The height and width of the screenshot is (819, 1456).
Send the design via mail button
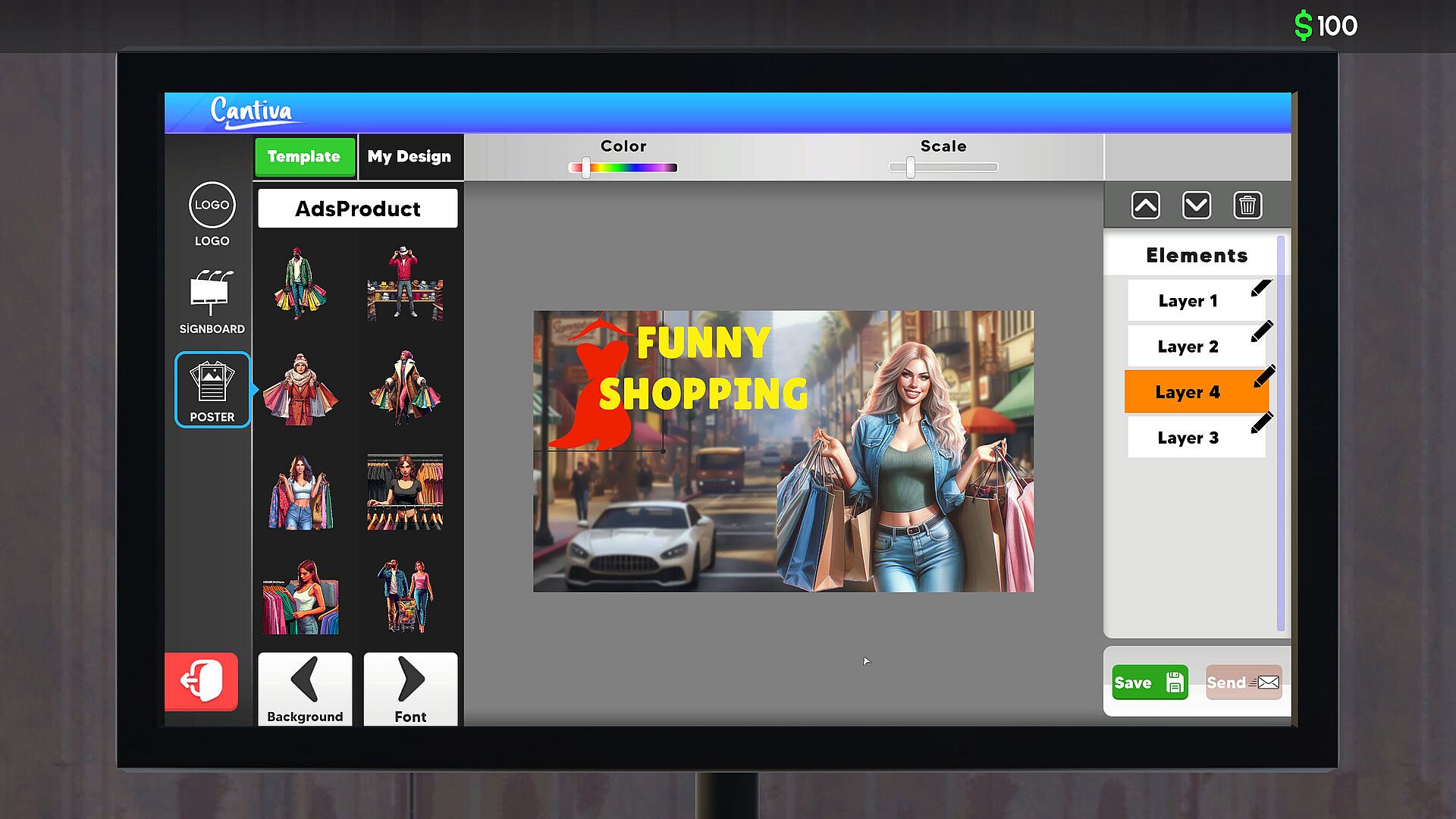[1243, 682]
